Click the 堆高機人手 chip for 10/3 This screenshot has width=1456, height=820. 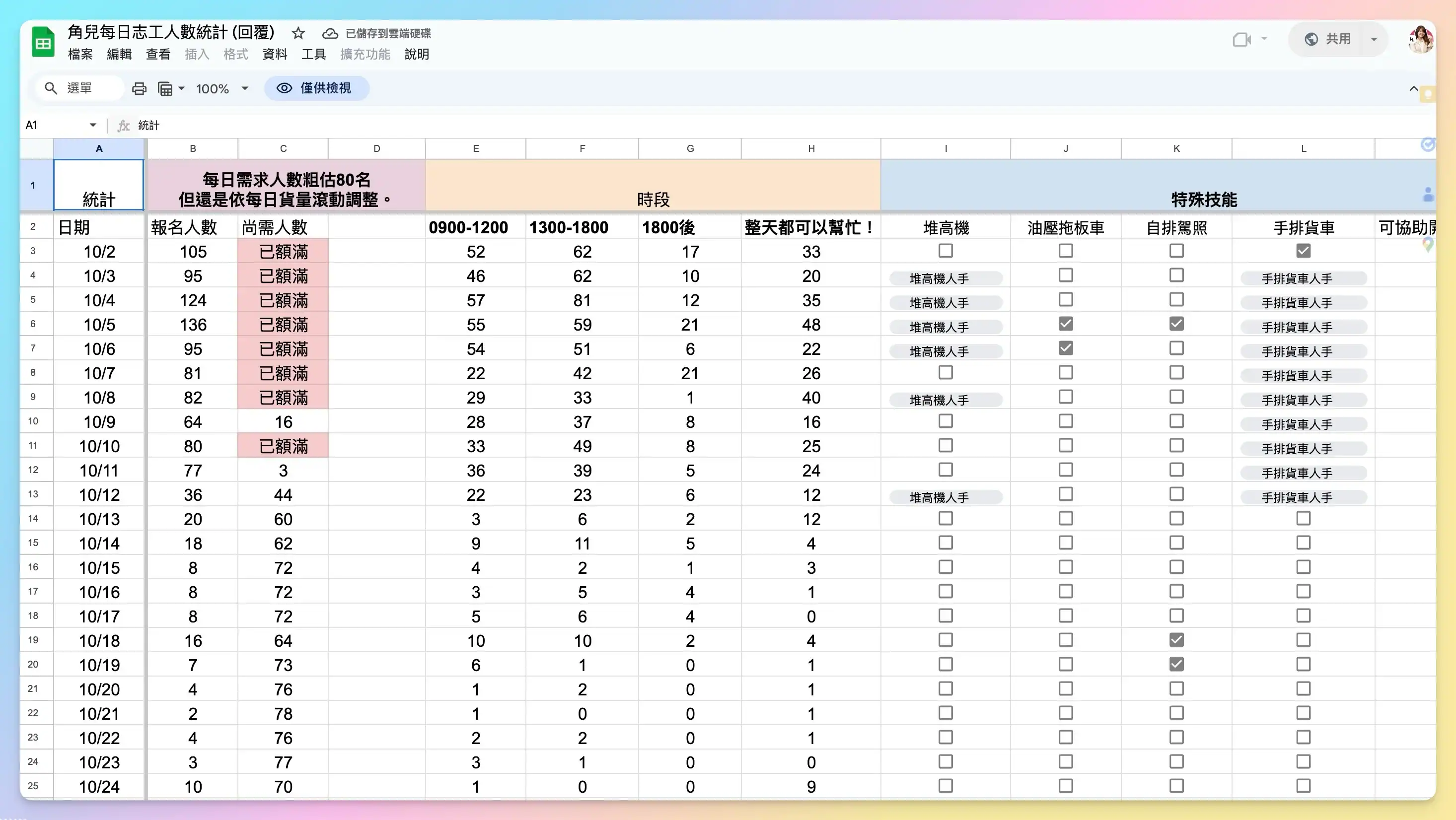pyautogui.click(x=946, y=278)
